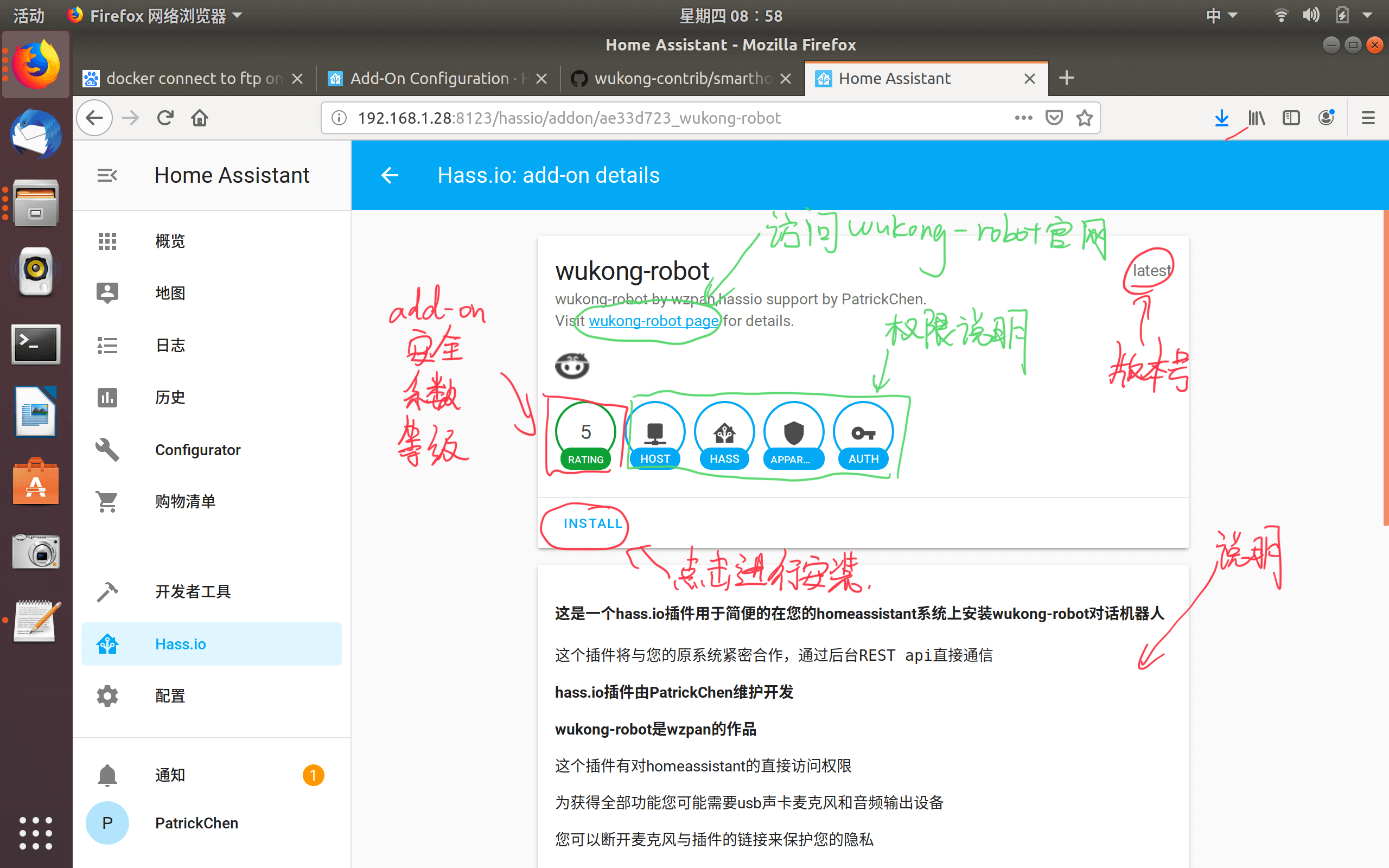Viewport: 1389px width, 868px height.
Task: Reload the current page
Action: point(165,118)
